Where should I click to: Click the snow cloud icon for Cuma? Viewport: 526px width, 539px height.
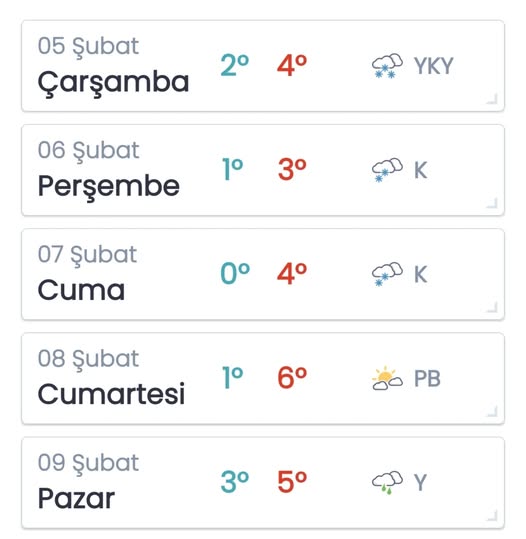pos(387,274)
